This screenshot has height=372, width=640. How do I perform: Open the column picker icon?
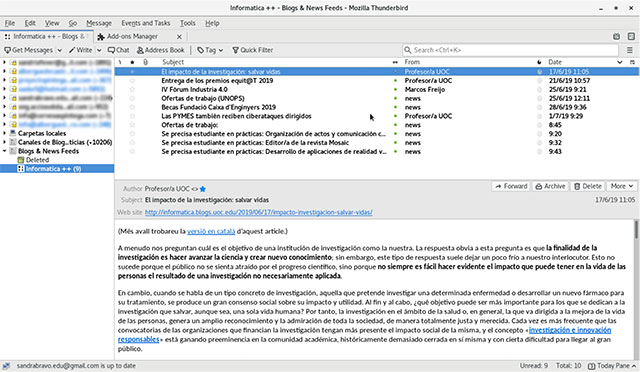click(x=632, y=62)
